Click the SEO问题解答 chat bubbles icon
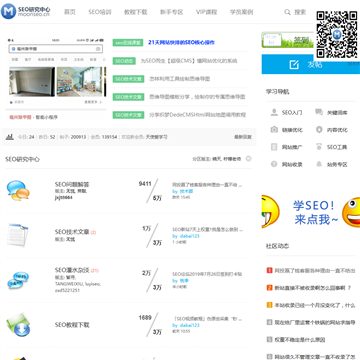 click(x=18, y=190)
